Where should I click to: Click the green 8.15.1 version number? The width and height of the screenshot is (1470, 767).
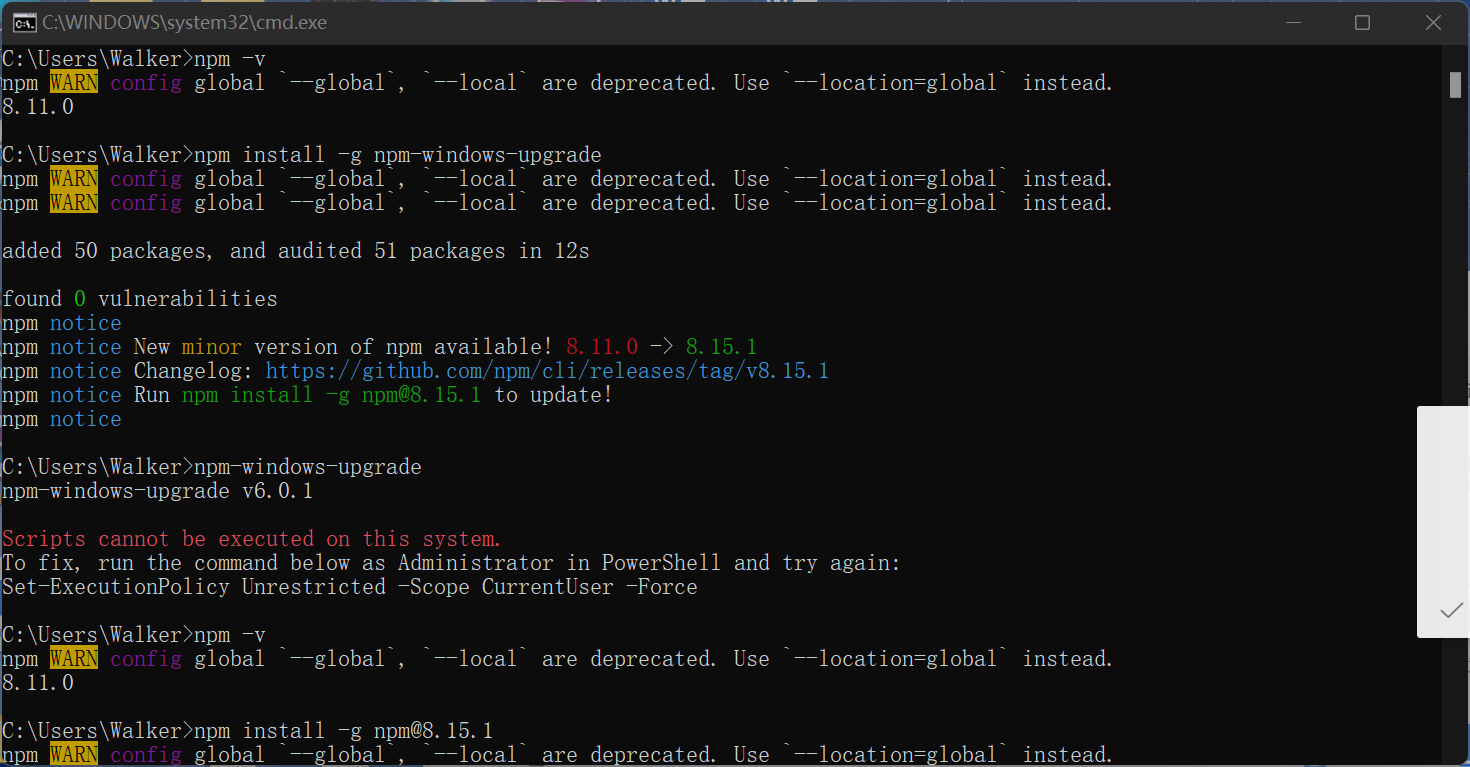pos(721,347)
